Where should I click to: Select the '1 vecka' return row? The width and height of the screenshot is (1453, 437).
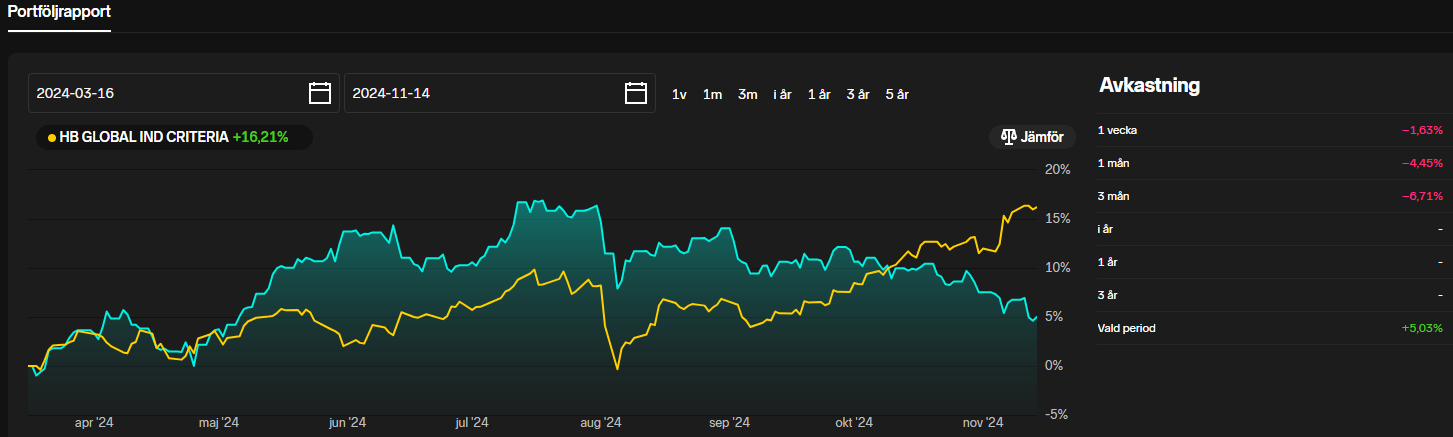(x=1270, y=130)
